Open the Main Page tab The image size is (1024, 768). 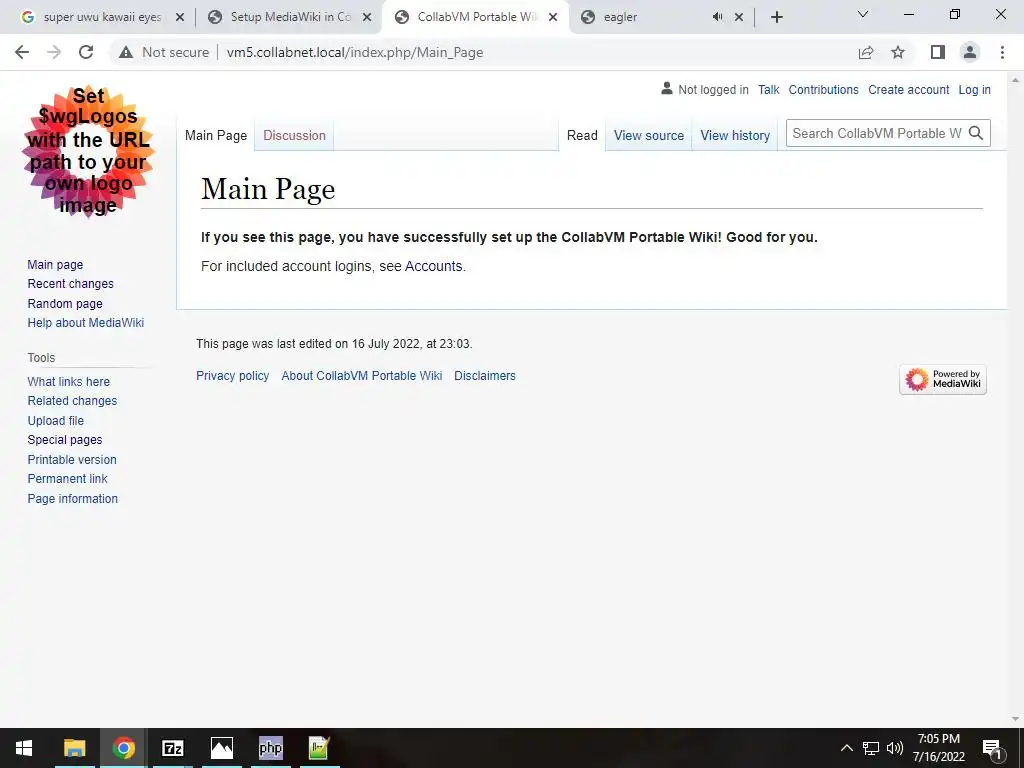pyautogui.click(x=216, y=135)
